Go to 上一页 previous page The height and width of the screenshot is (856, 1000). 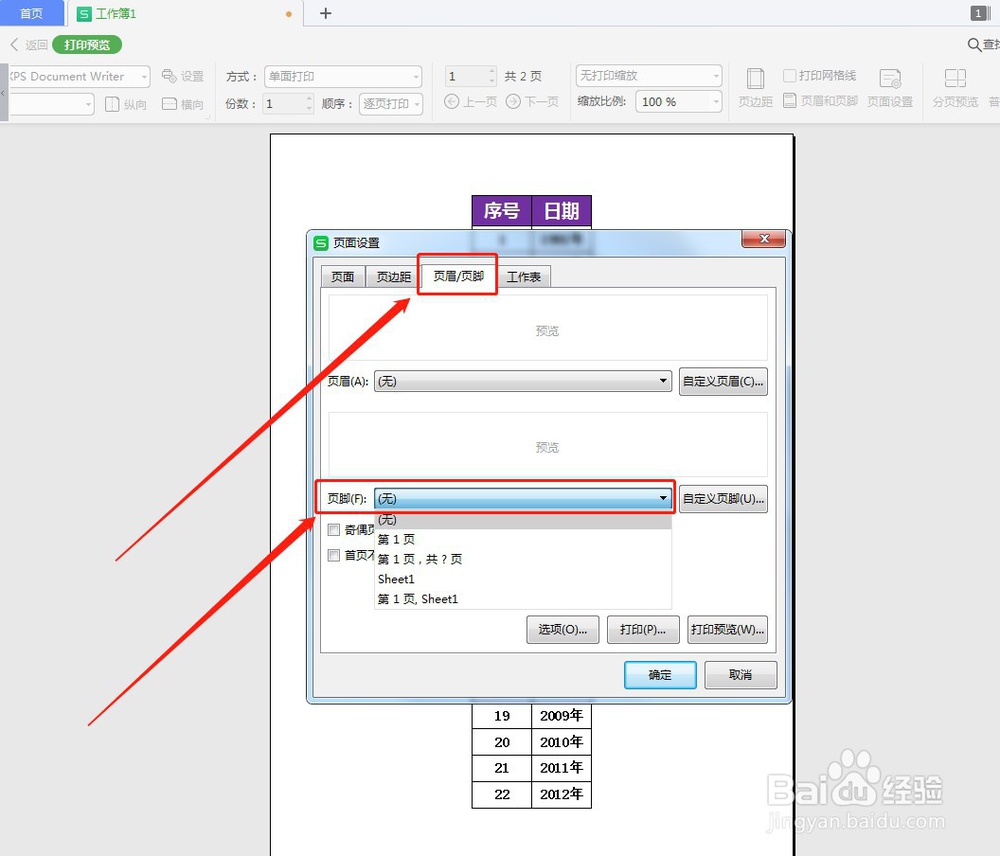pos(471,101)
